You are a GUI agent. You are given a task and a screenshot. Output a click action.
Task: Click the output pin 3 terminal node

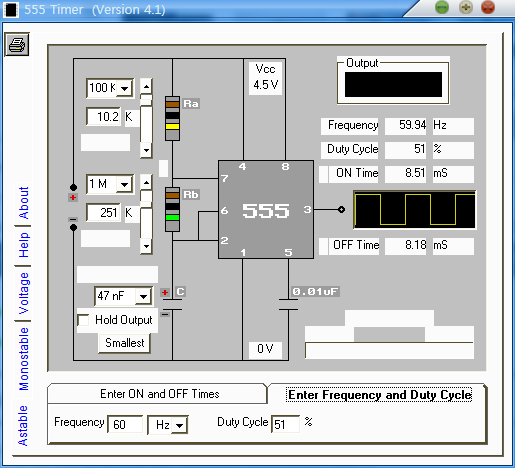341,209
